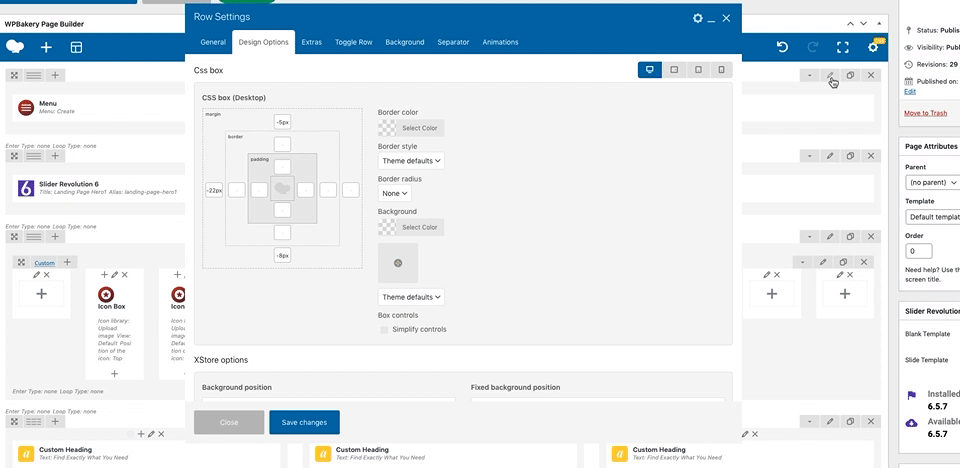Image resolution: width=960 pixels, height=468 pixels.
Task: Edit the row containing Menu element (pencil)
Action: (x=830, y=75)
